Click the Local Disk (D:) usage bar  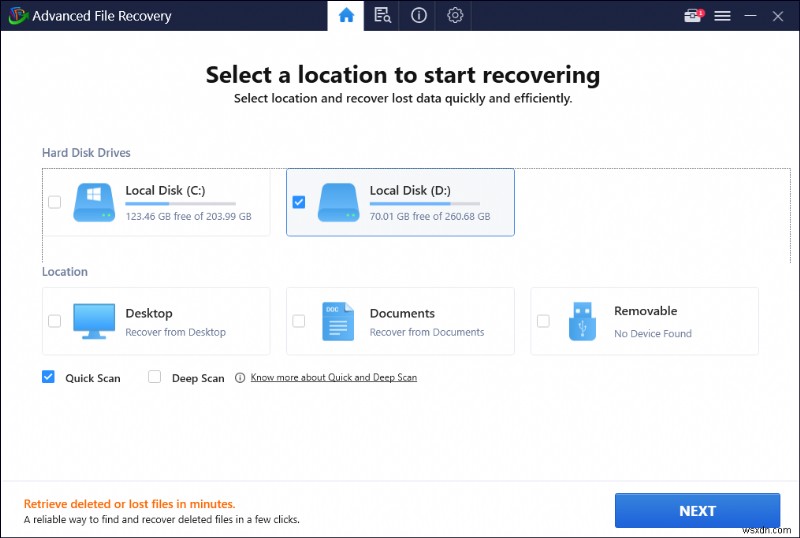pyautogui.click(x=424, y=204)
